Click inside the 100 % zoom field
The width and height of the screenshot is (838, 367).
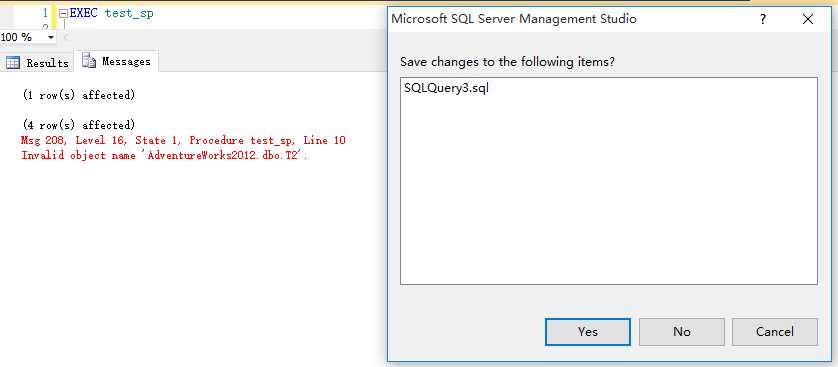pos(23,37)
